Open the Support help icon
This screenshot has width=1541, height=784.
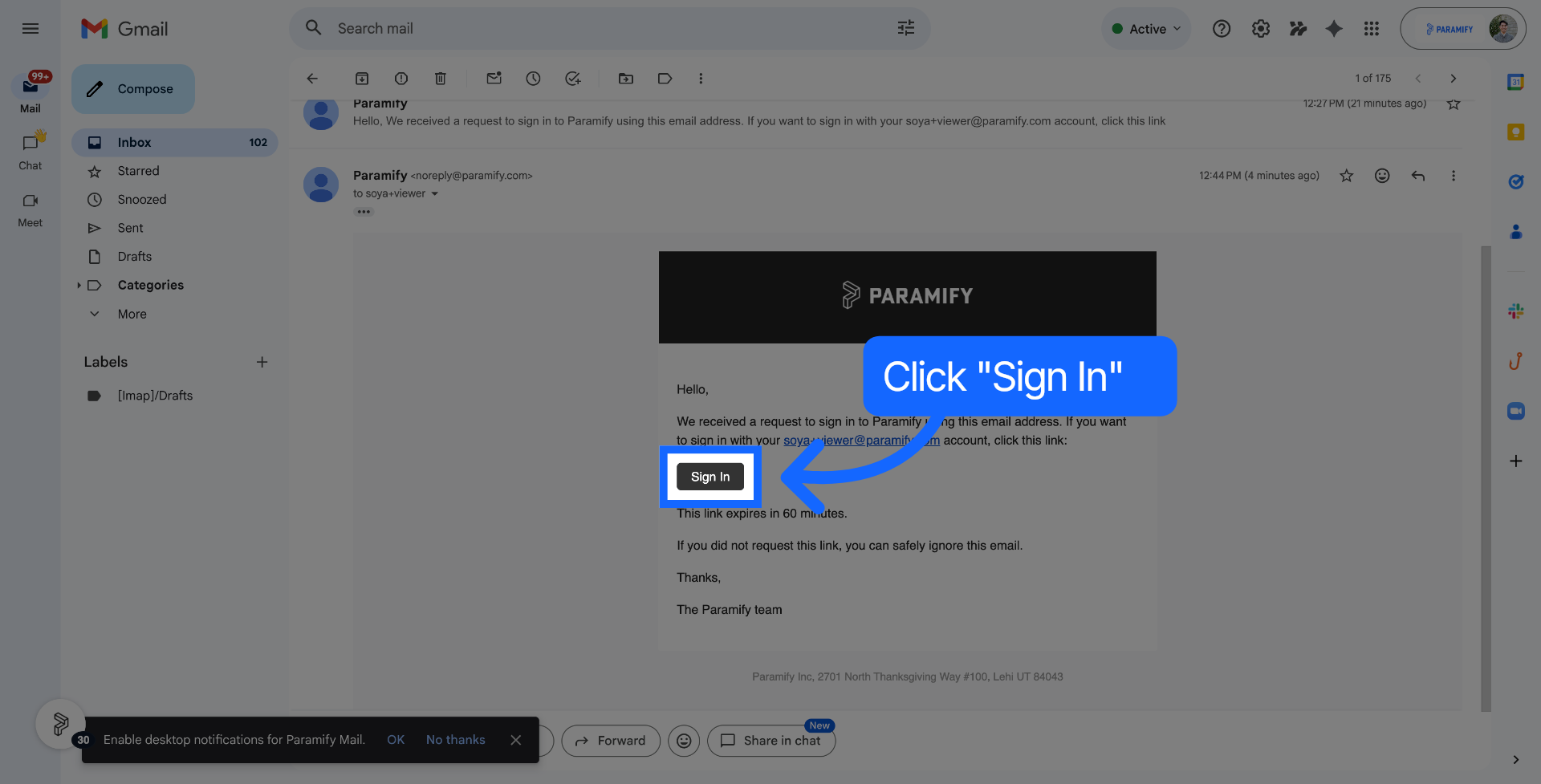(x=1221, y=29)
